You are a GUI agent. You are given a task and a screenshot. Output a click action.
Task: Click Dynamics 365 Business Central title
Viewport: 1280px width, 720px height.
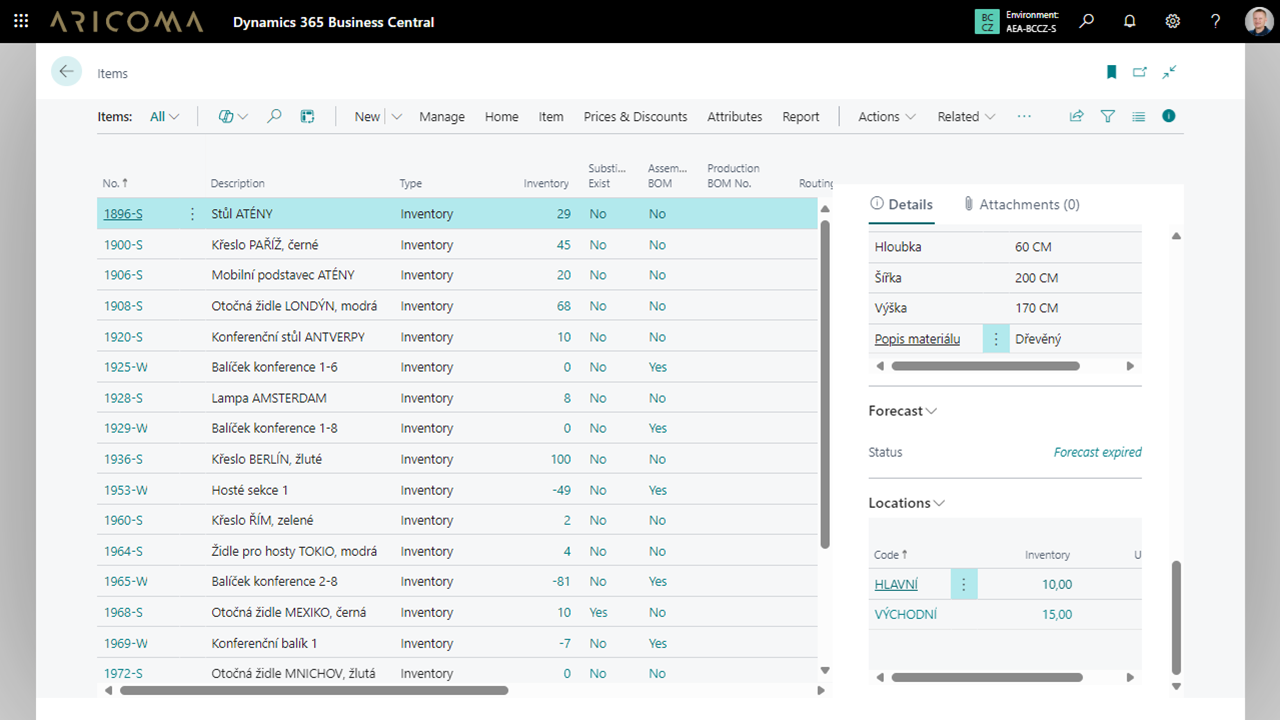333,22
